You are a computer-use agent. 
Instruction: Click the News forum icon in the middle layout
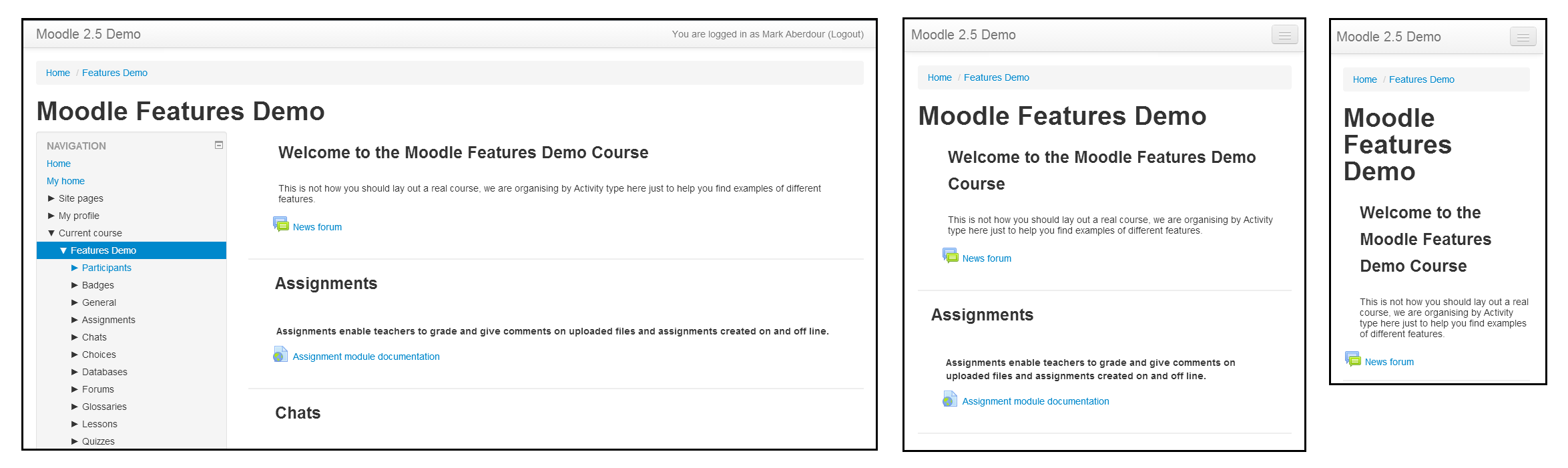coord(950,256)
